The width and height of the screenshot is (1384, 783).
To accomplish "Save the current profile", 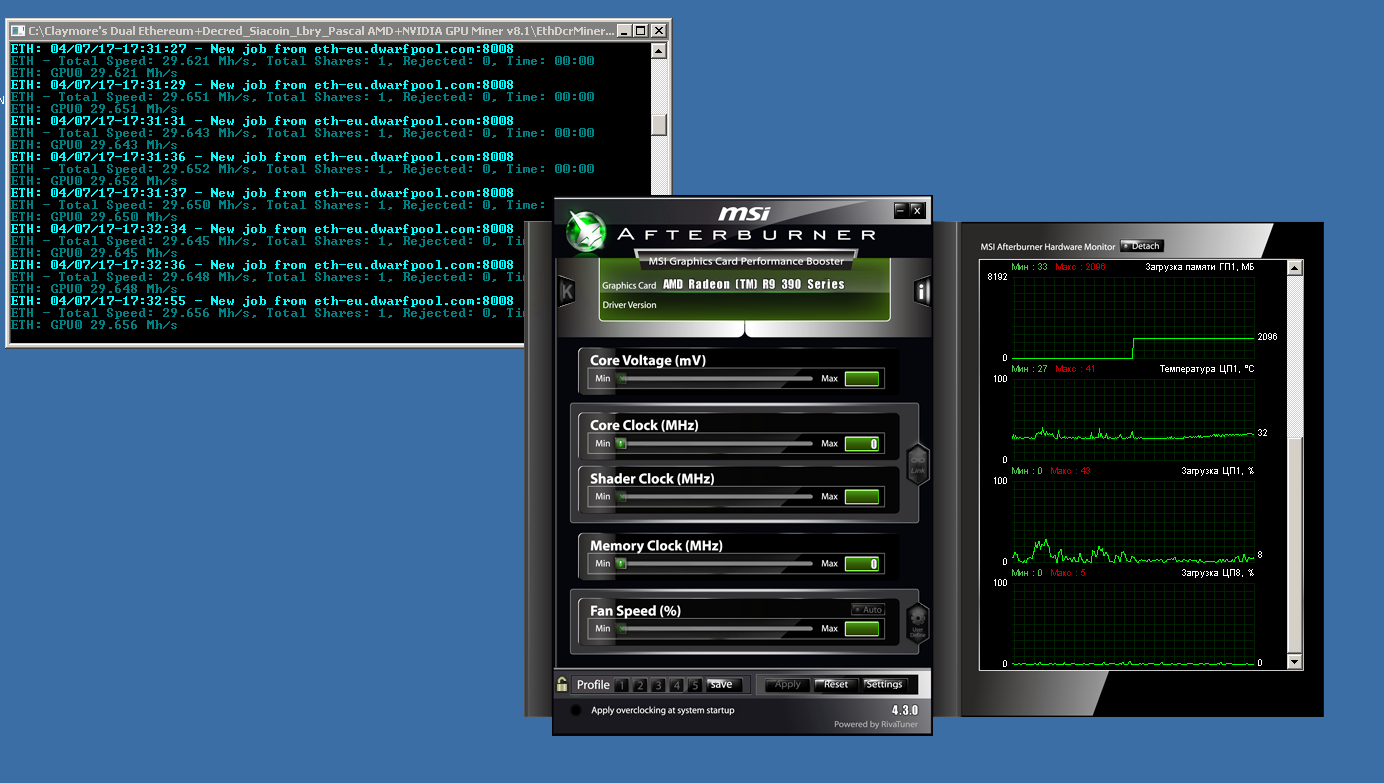I will click(x=724, y=685).
